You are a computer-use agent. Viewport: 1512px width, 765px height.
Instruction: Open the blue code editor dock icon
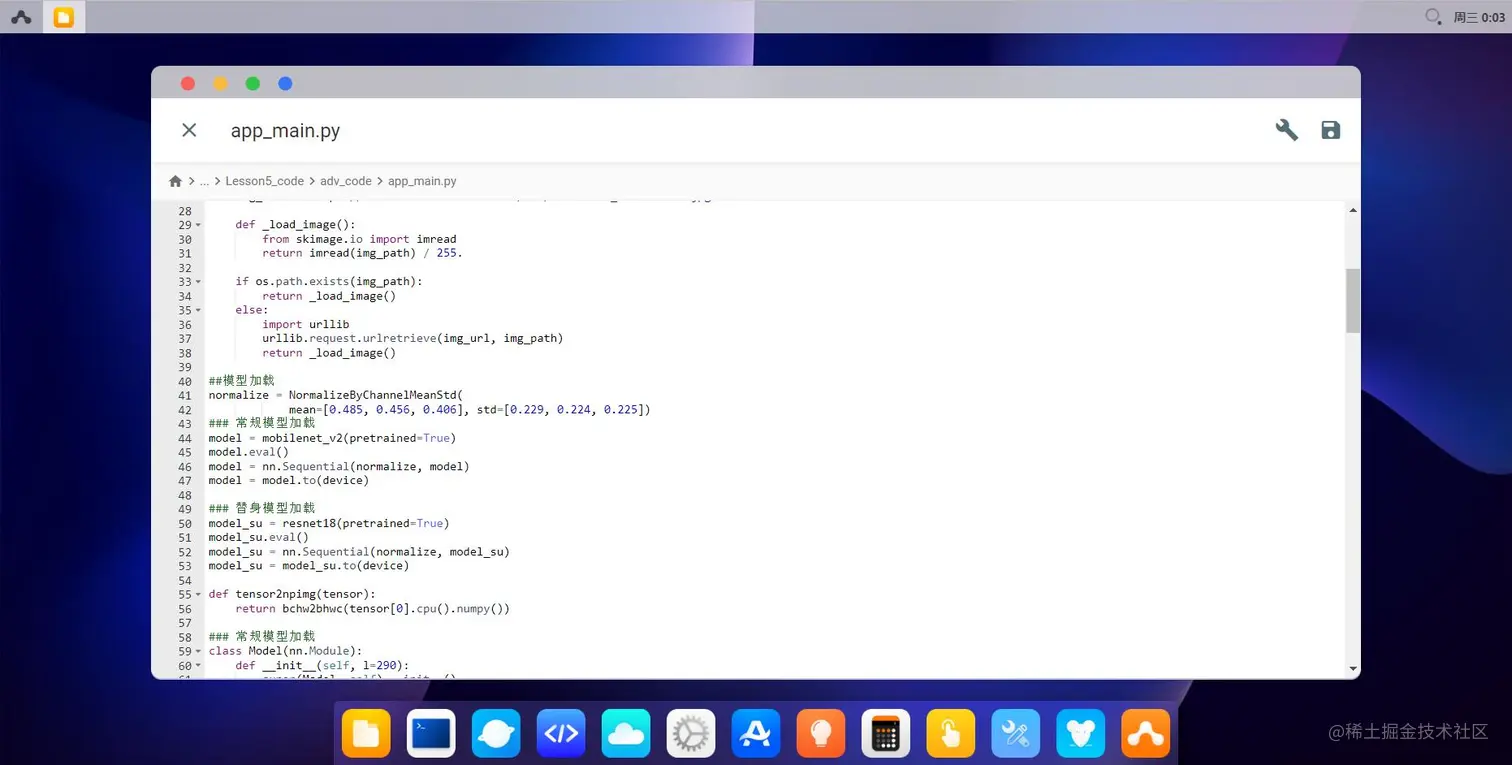561,734
